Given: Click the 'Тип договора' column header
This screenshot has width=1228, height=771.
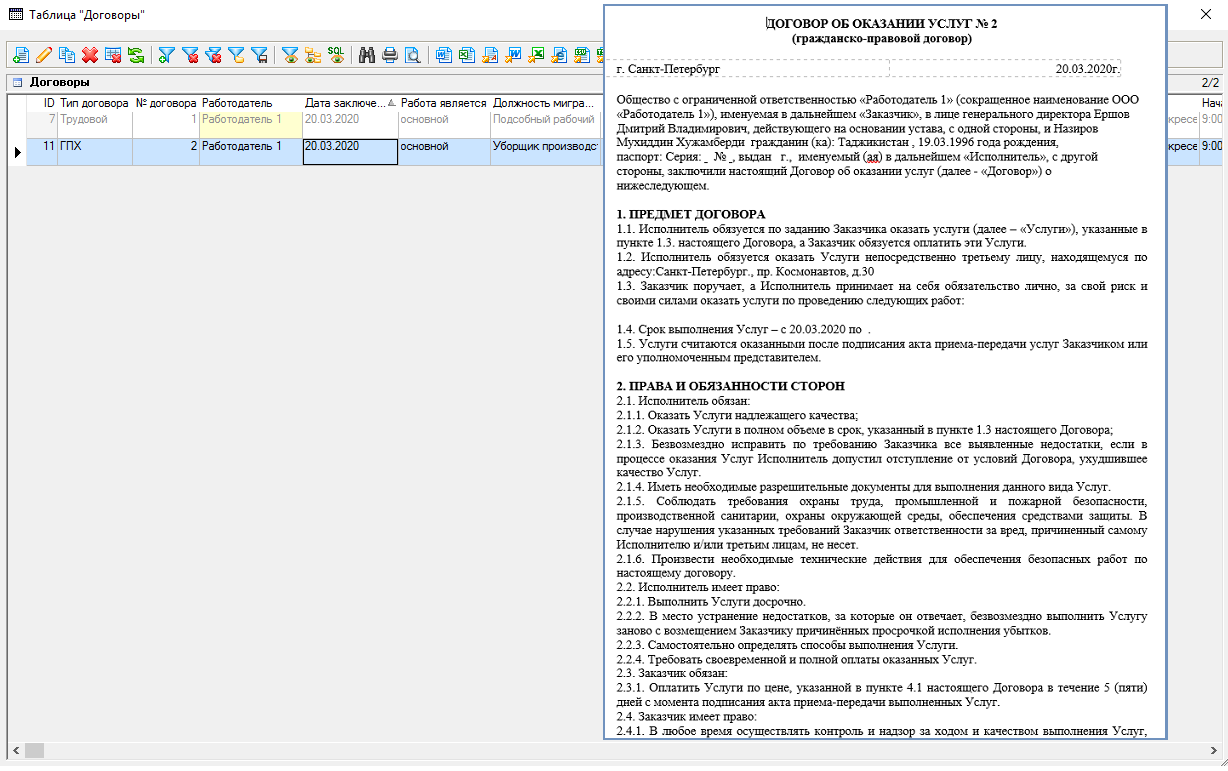Looking at the screenshot, I should point(94,103).
